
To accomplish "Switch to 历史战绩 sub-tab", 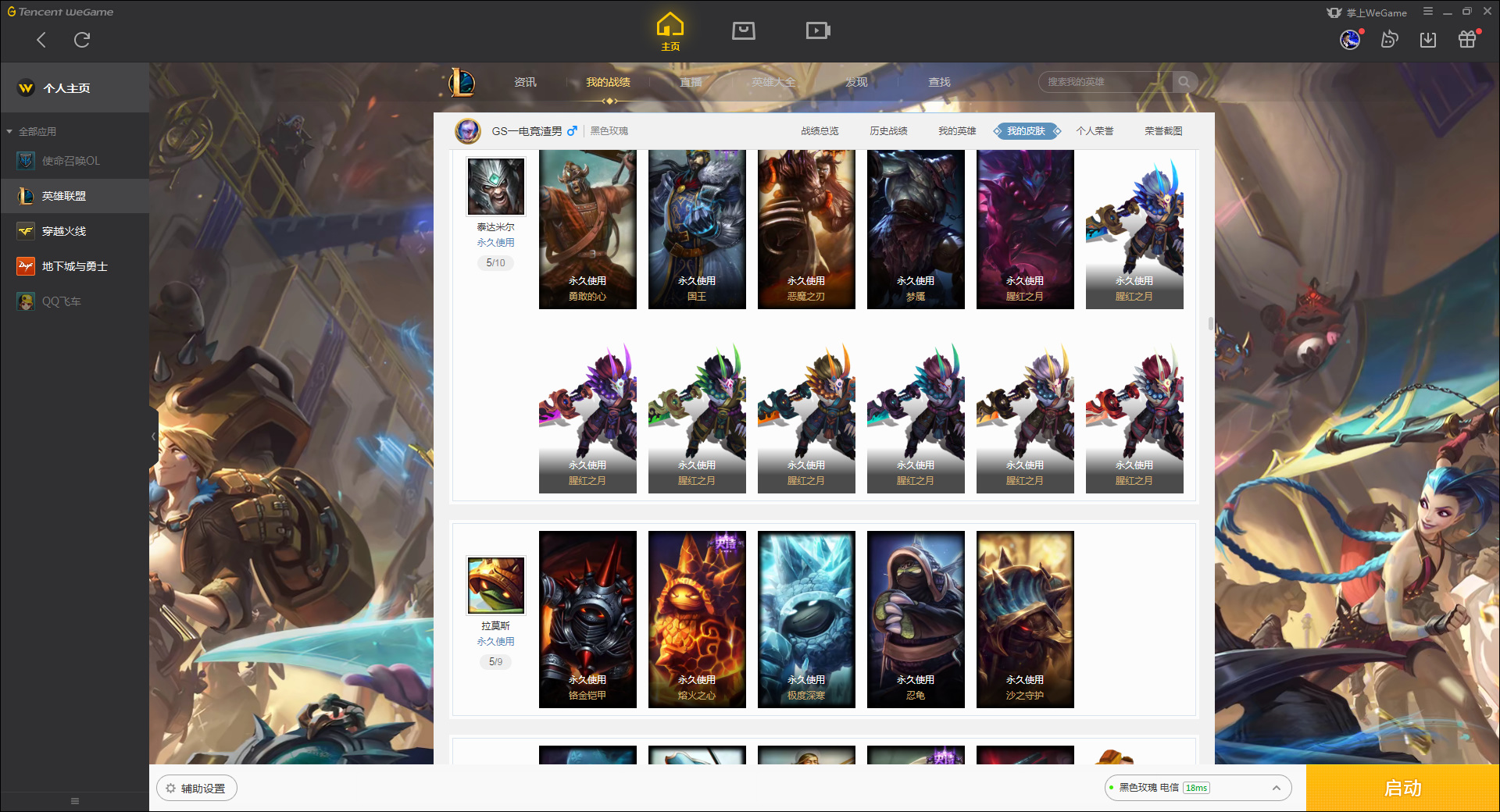I will point(888,131).
